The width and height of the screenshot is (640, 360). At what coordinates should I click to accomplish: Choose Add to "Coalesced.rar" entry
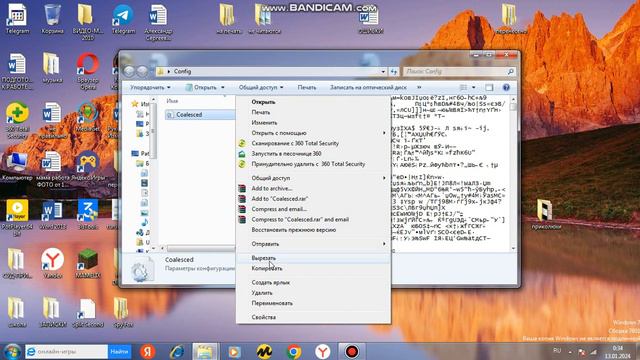[313, 199]
